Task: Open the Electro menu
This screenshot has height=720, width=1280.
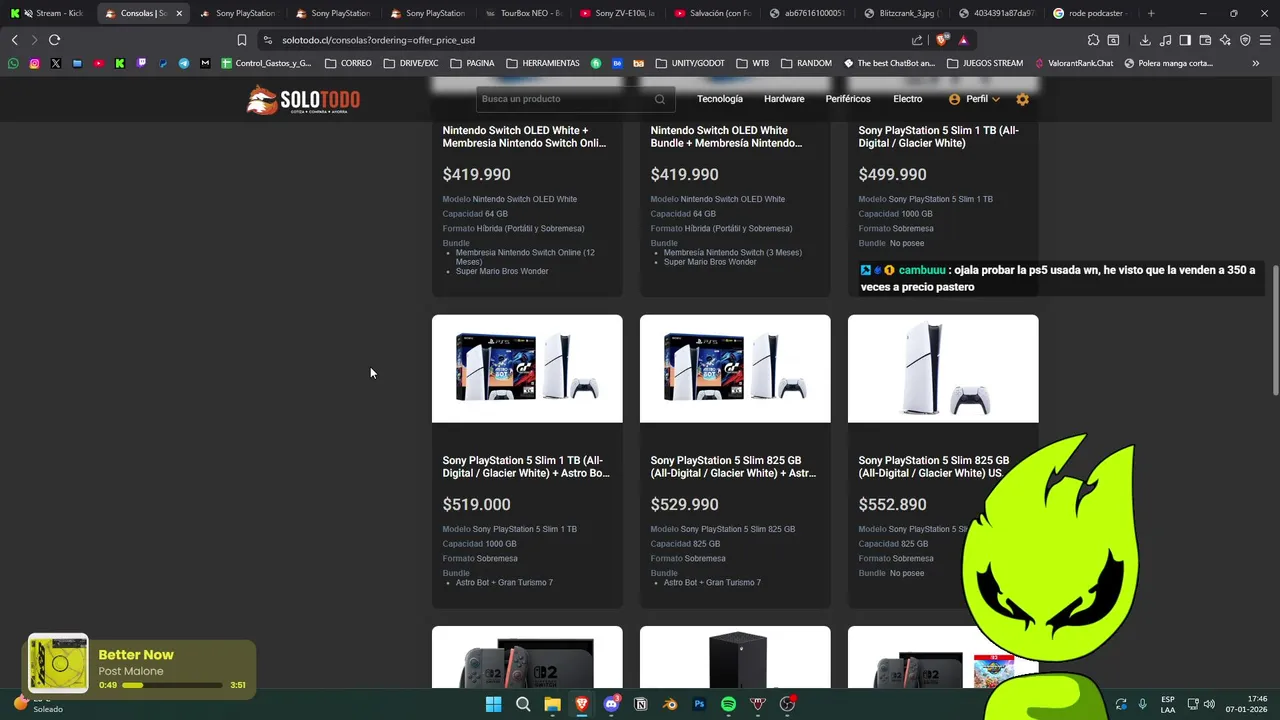Action: (x=908, y=99)
